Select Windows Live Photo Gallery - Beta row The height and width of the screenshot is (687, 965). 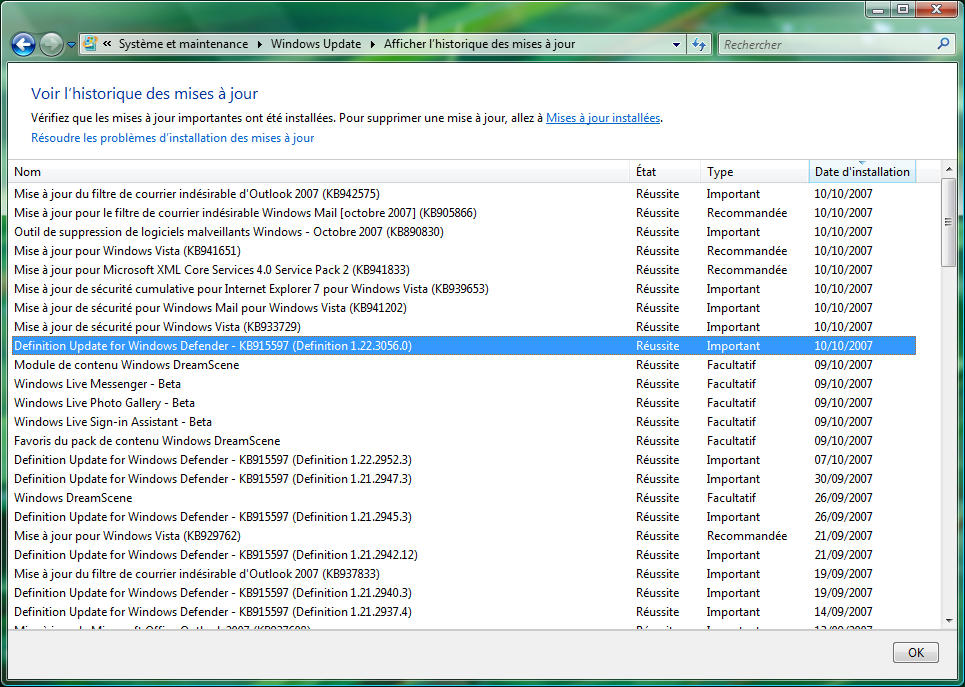point(104,403)
